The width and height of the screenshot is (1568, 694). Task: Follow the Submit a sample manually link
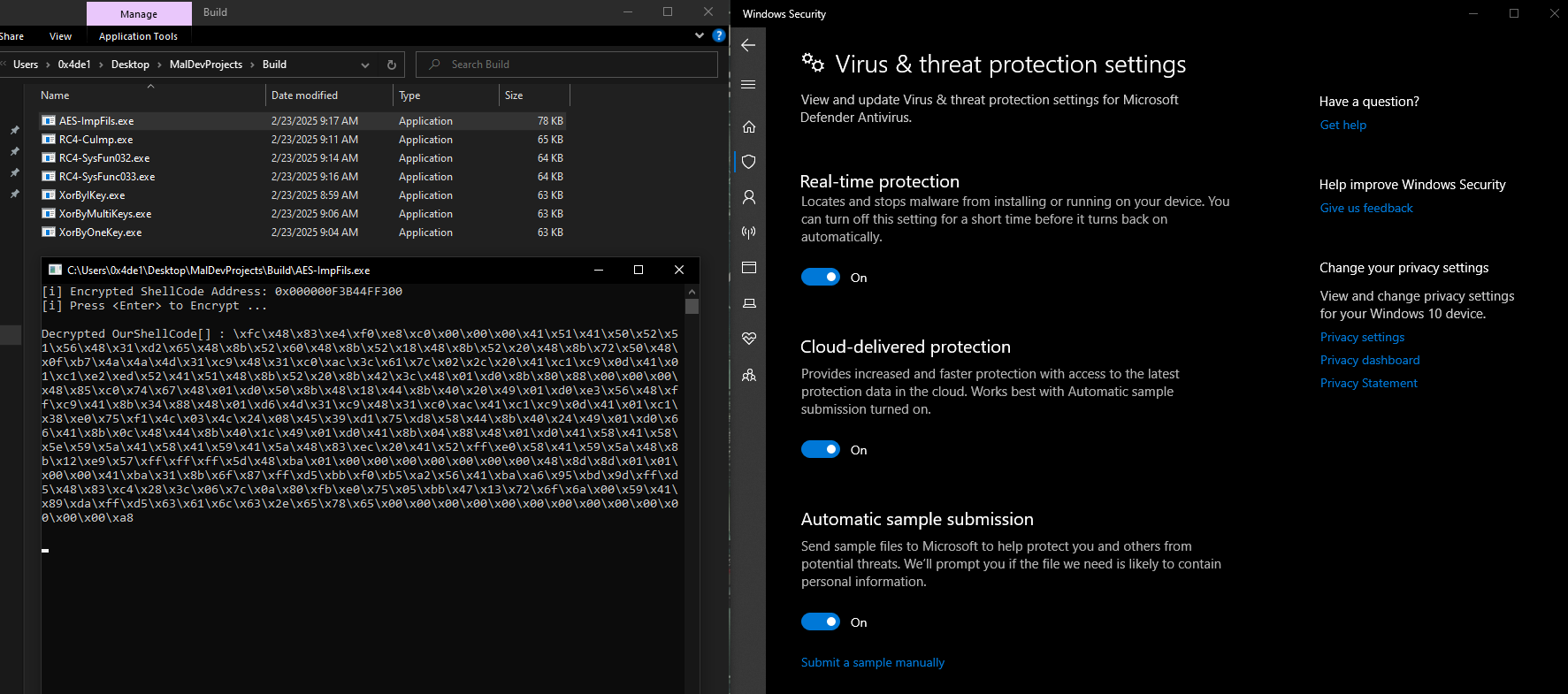[x=873, y=662]
